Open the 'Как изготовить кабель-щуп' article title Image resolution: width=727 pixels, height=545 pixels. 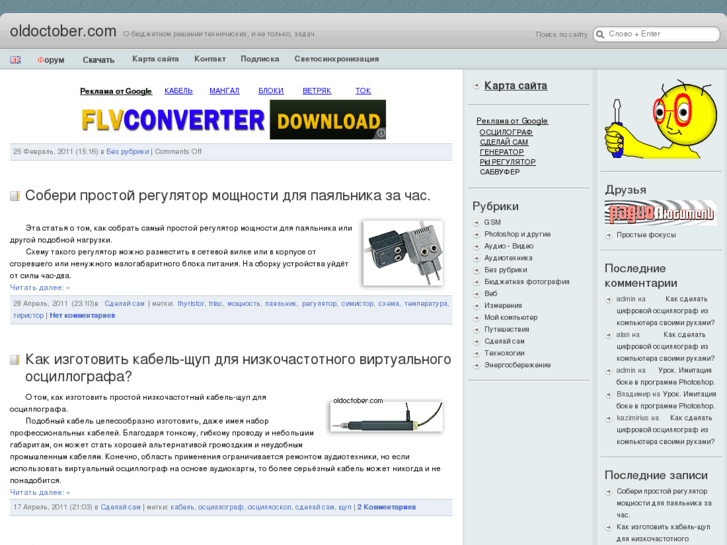coord(238,367)
